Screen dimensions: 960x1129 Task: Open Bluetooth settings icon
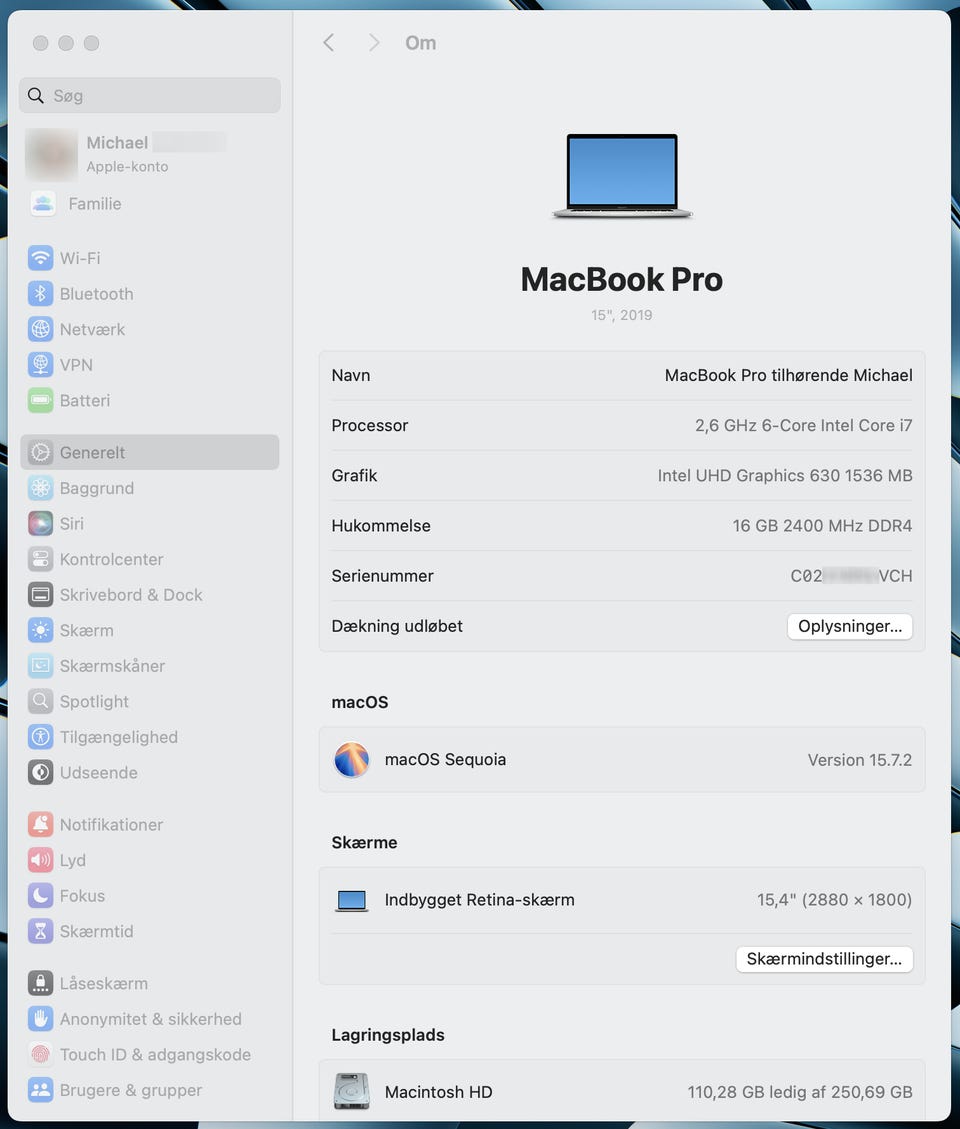40,294
